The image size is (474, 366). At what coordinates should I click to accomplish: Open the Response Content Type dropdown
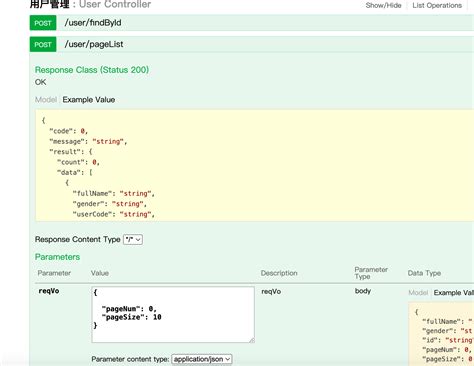tap(133, 239)
